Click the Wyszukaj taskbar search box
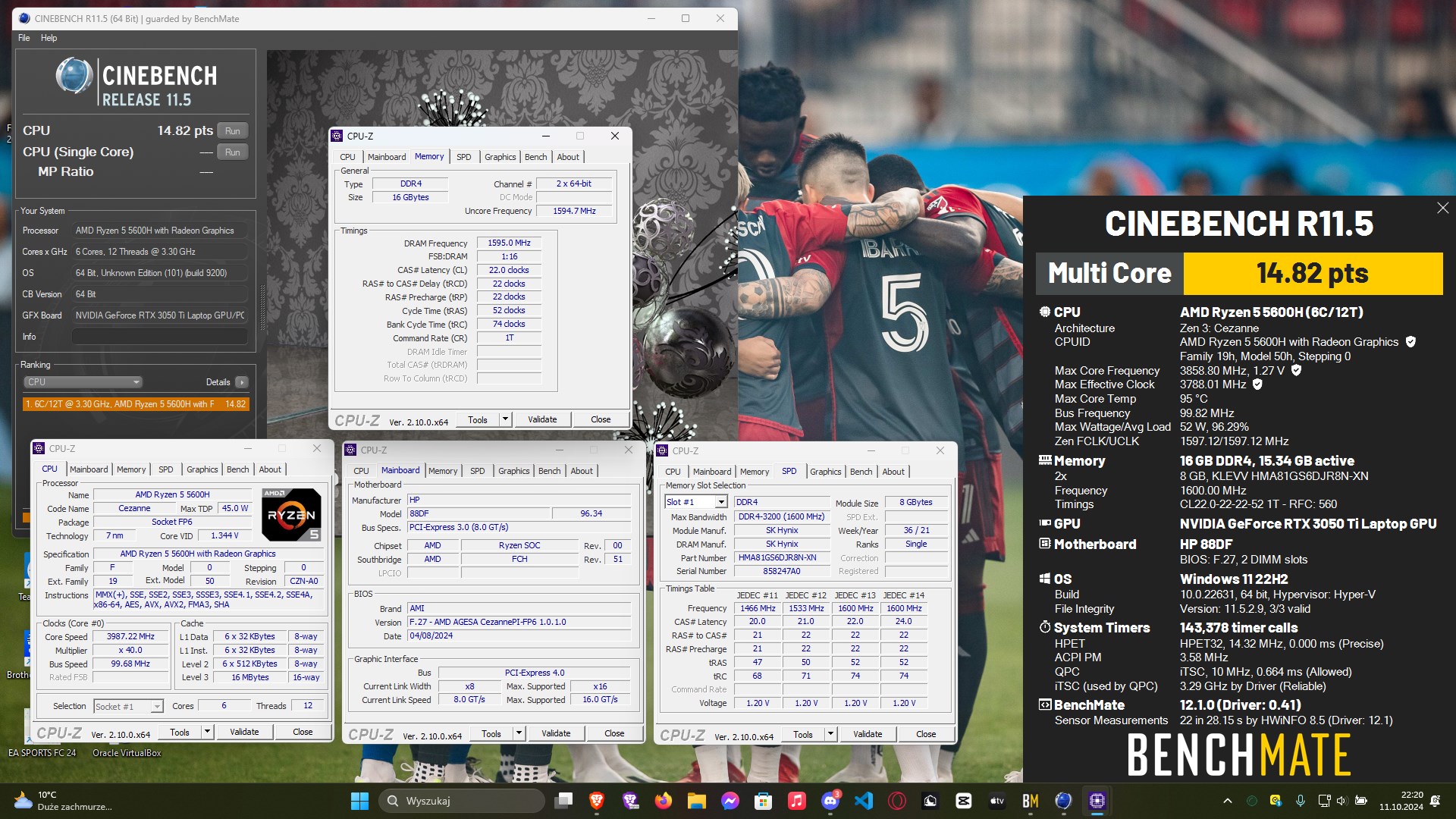1456x819 pixels. 461,801
